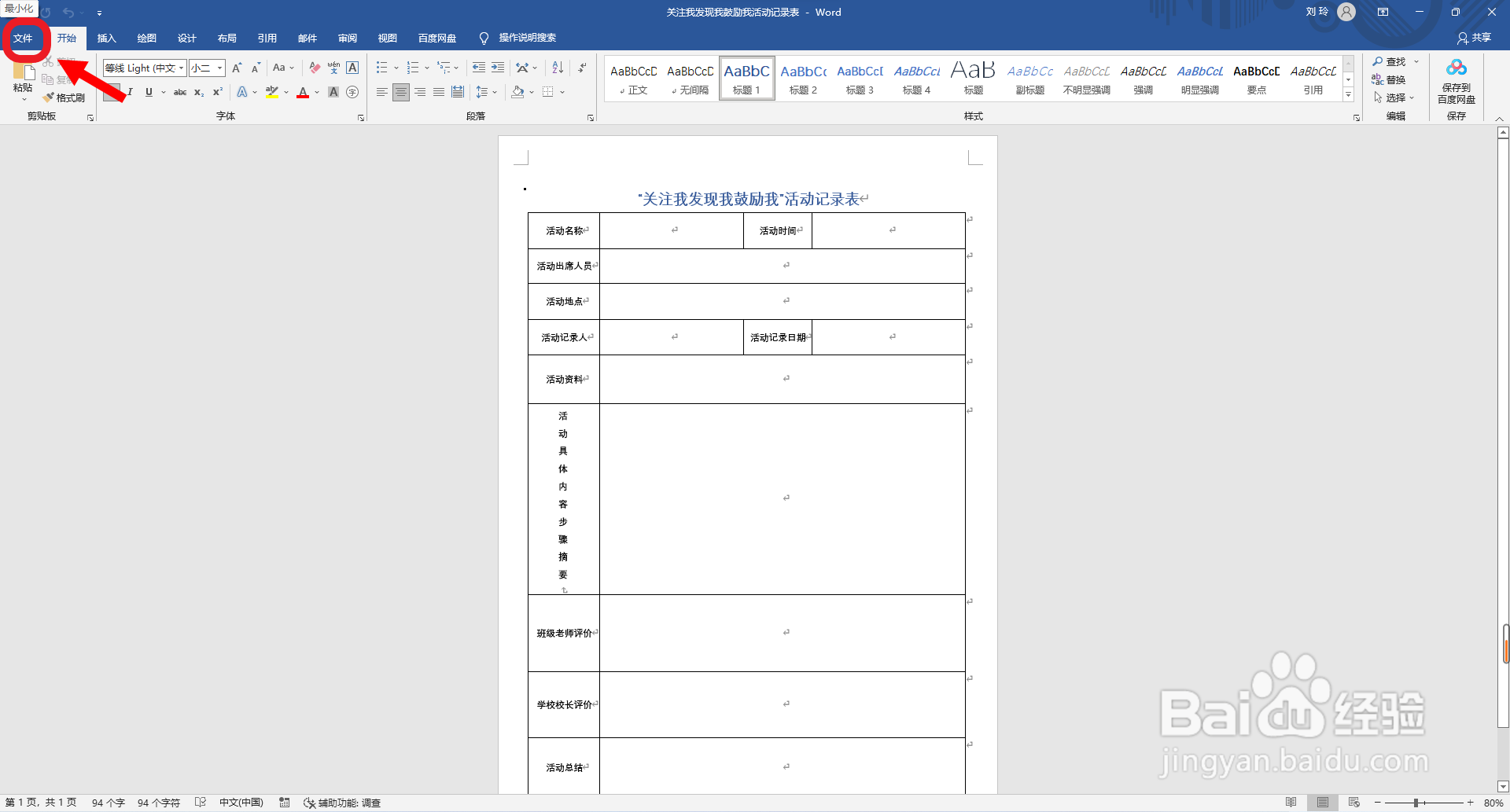The height and width of the screenshot is (812, 1510).
Task: Apply 标题 2 style
Action: click(803, 79)
